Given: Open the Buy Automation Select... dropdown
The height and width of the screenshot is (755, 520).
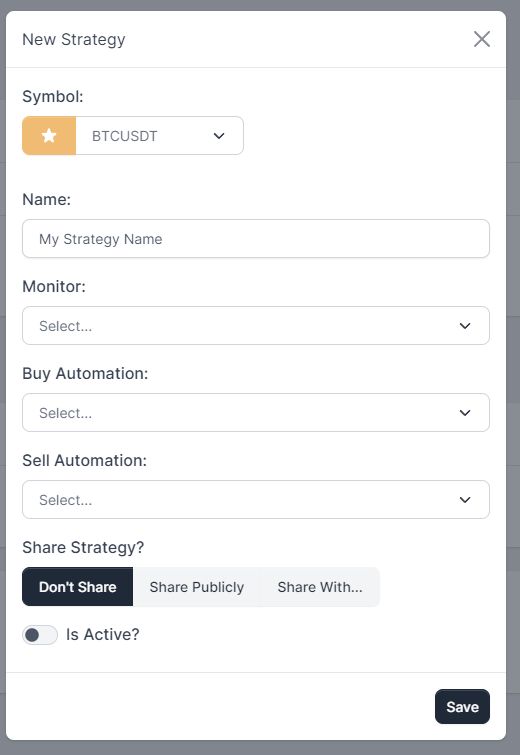Looking at the screenshot, I should pos(256,413).
